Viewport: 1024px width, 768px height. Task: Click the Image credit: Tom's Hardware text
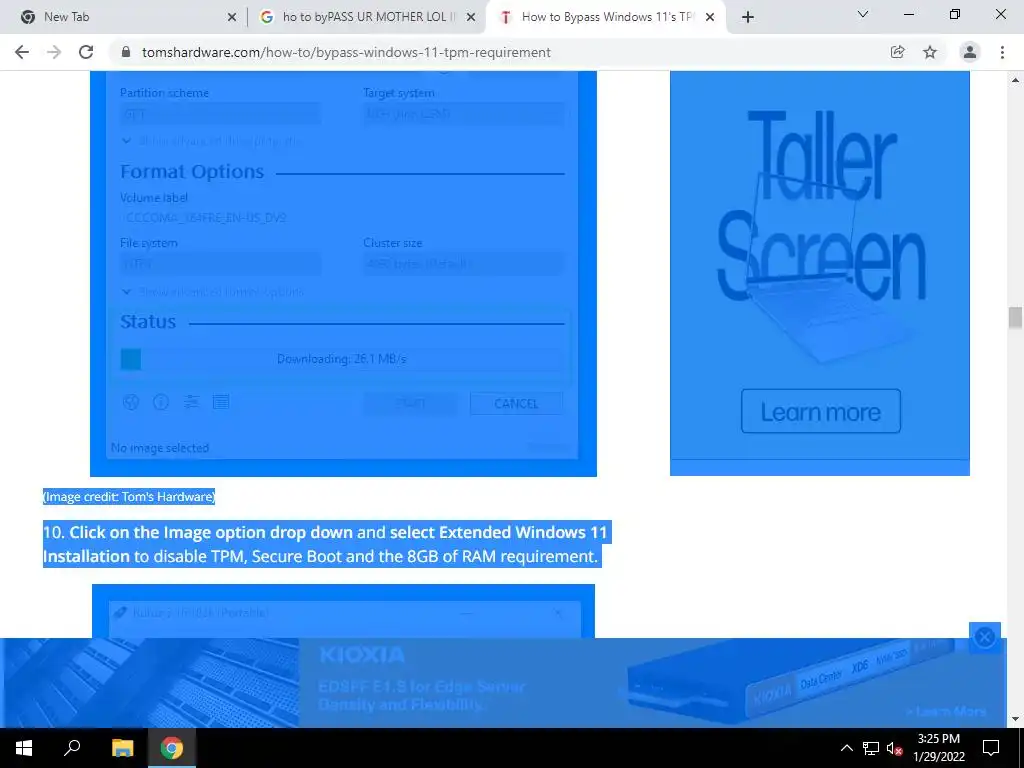[x=129, y=497]
